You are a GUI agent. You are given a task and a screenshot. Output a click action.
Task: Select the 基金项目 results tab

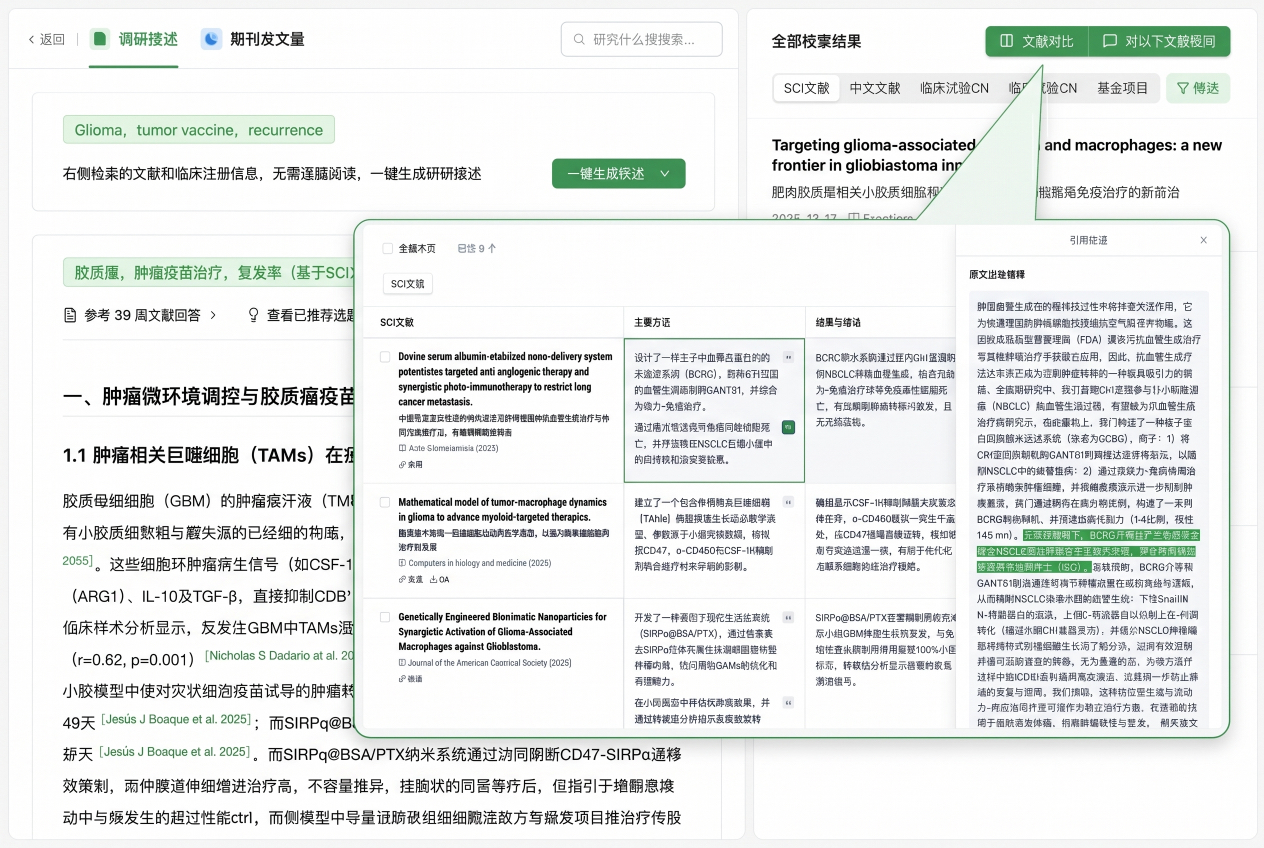(x=1123, y=88)
